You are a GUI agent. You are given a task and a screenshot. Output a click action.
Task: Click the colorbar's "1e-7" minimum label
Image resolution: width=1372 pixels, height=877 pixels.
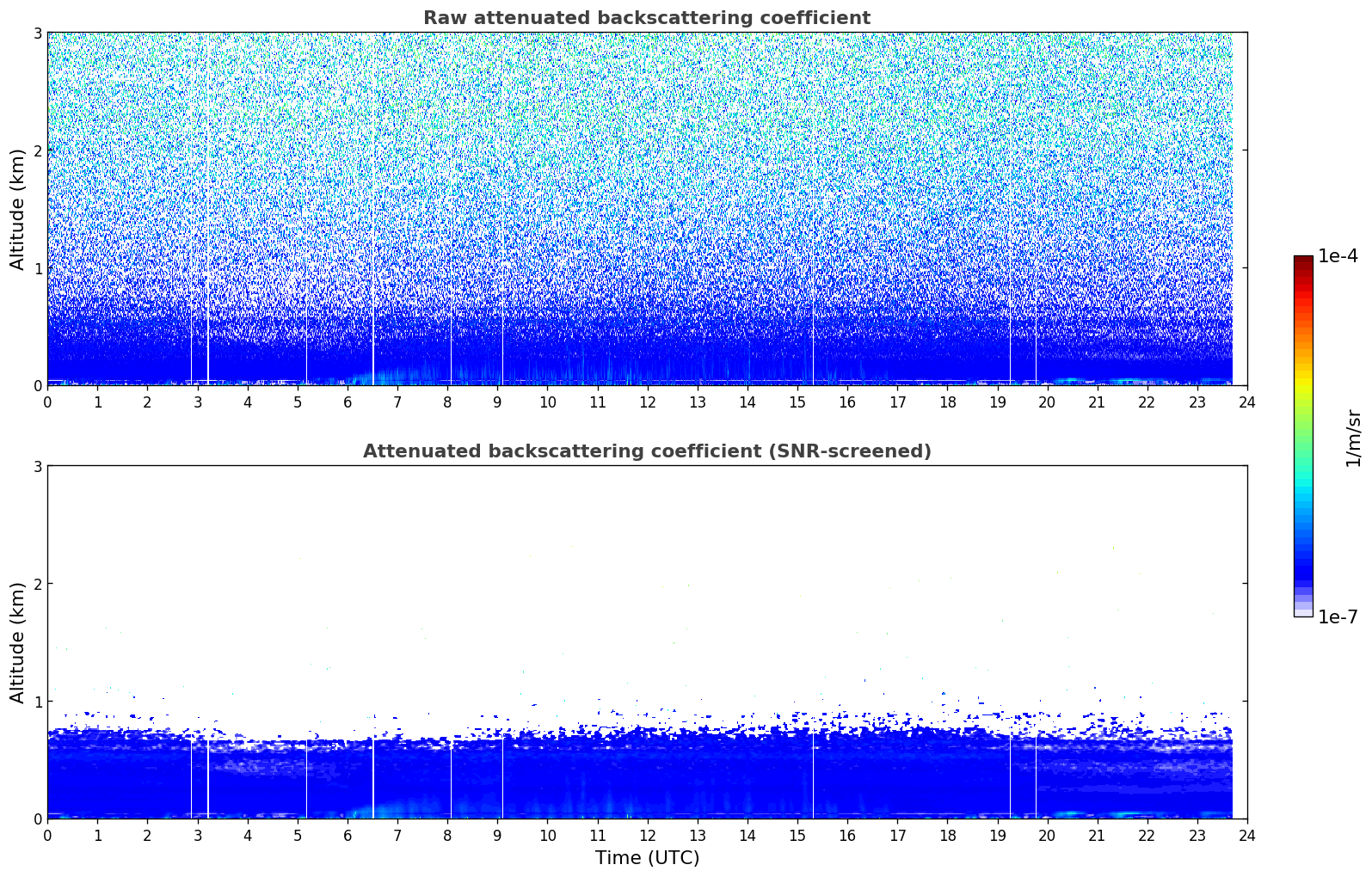[1338, 617]
